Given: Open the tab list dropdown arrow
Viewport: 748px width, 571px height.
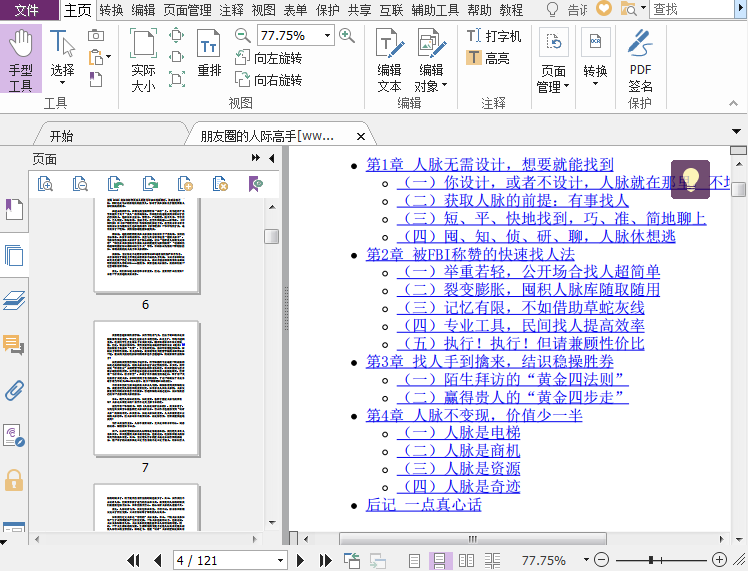Looking at the screenshot, I should pos(736,131).
